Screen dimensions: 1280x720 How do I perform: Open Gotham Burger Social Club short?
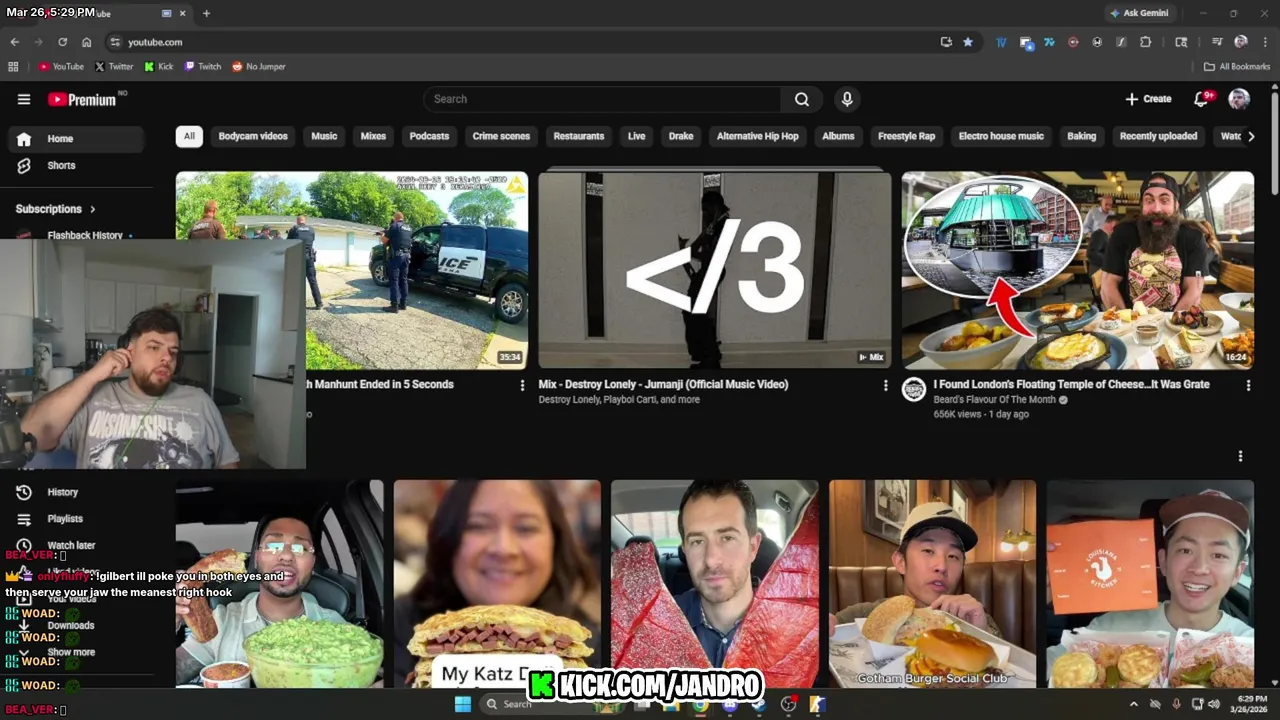coord(932,584)
